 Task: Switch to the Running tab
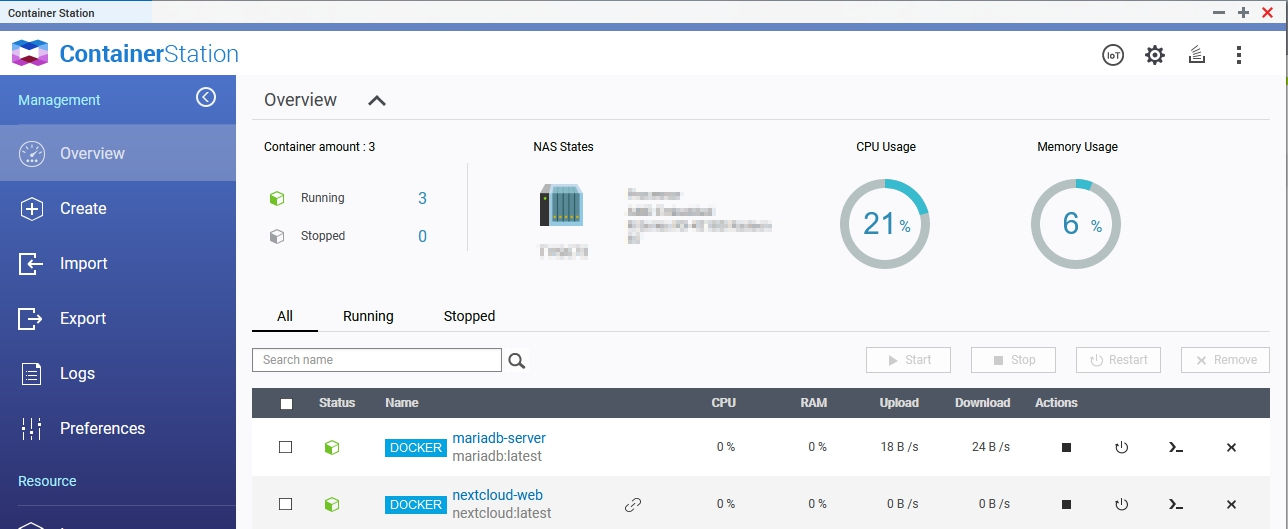[x=368, y=316]
